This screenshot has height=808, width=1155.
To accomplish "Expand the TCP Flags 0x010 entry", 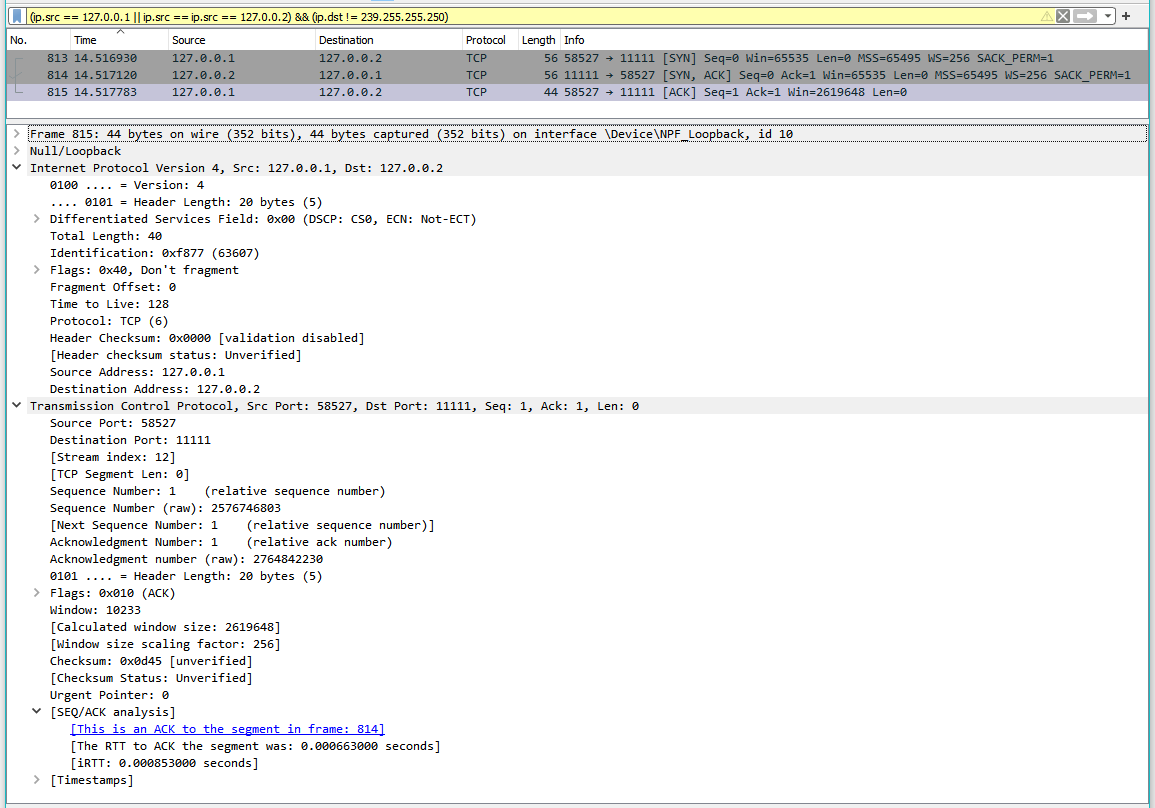I will click(x=36, y=592).
